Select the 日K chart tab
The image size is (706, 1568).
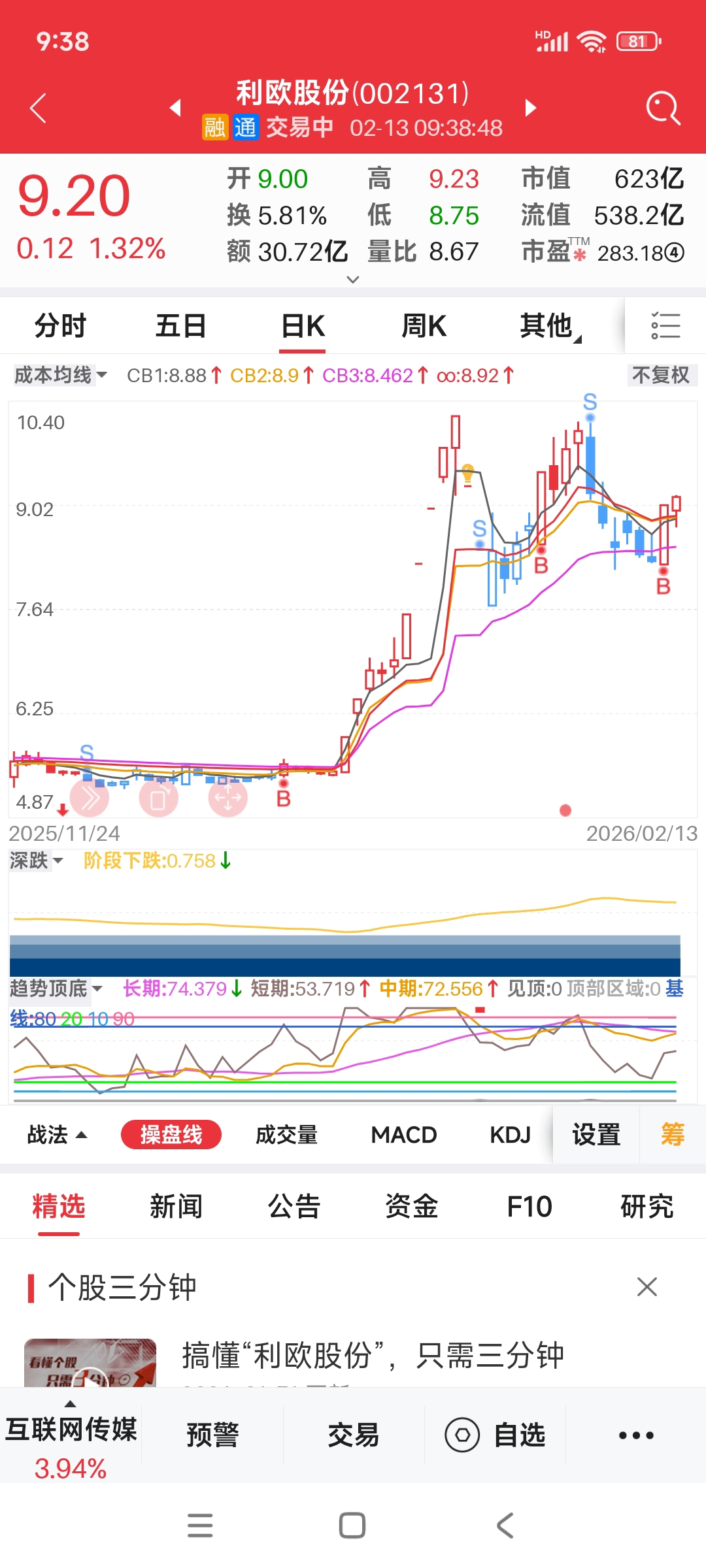click(x=303, y=325)
